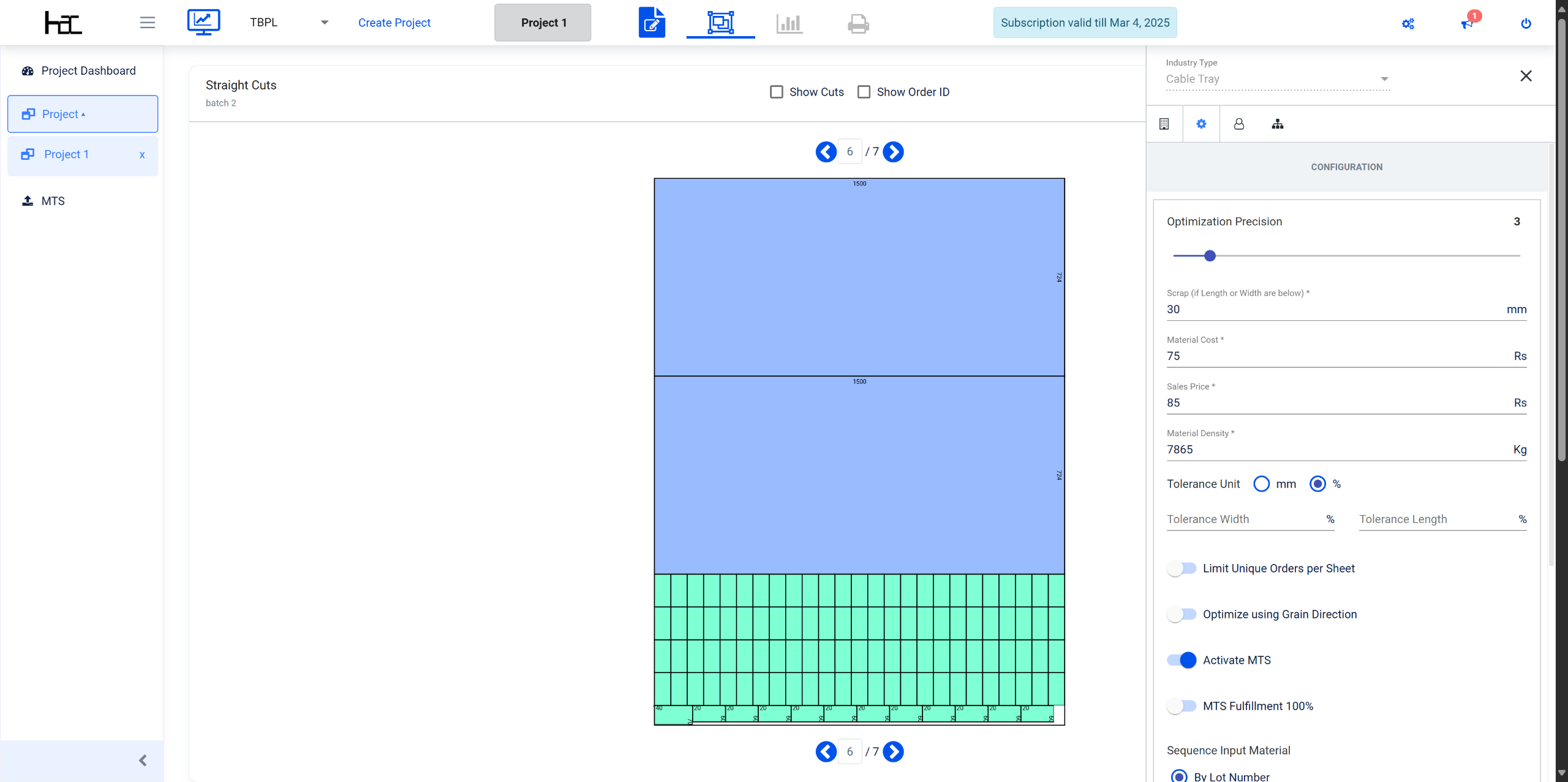Image resolution: width=1568 pixels, height=782 pixels.
Task: Select the bar chart reports icon
Action: 789,23
